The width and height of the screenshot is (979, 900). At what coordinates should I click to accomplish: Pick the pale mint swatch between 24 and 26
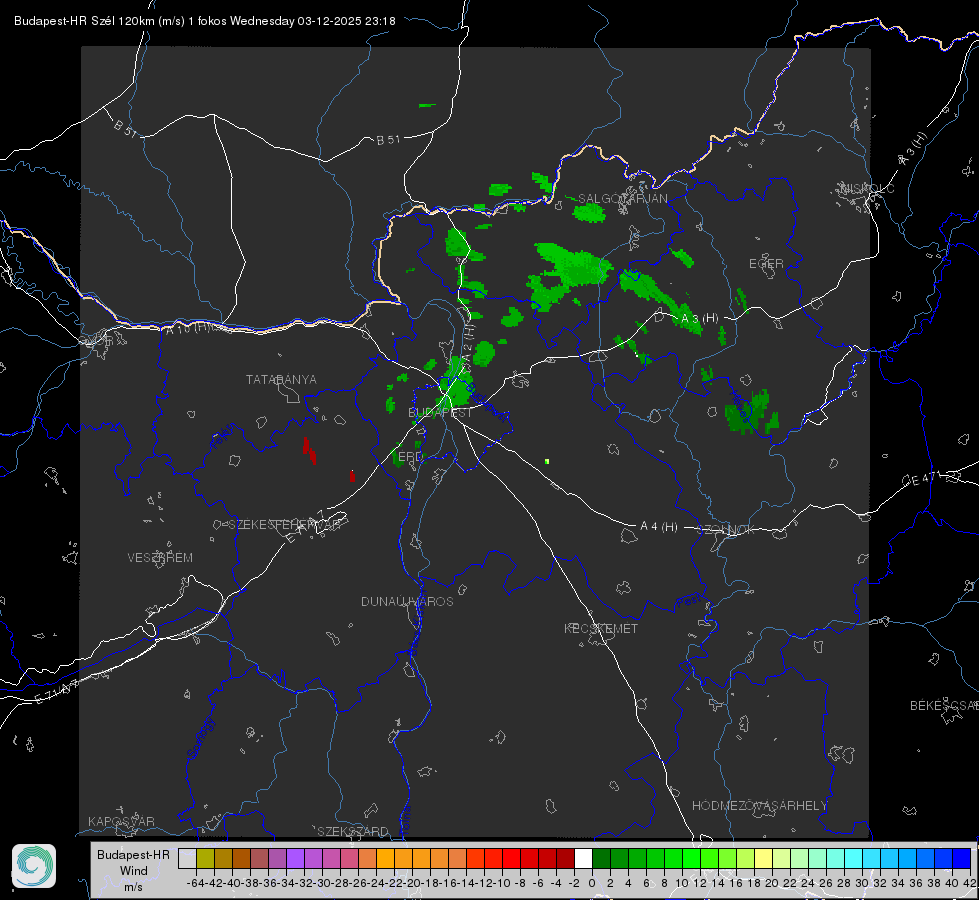click(817, 858)
